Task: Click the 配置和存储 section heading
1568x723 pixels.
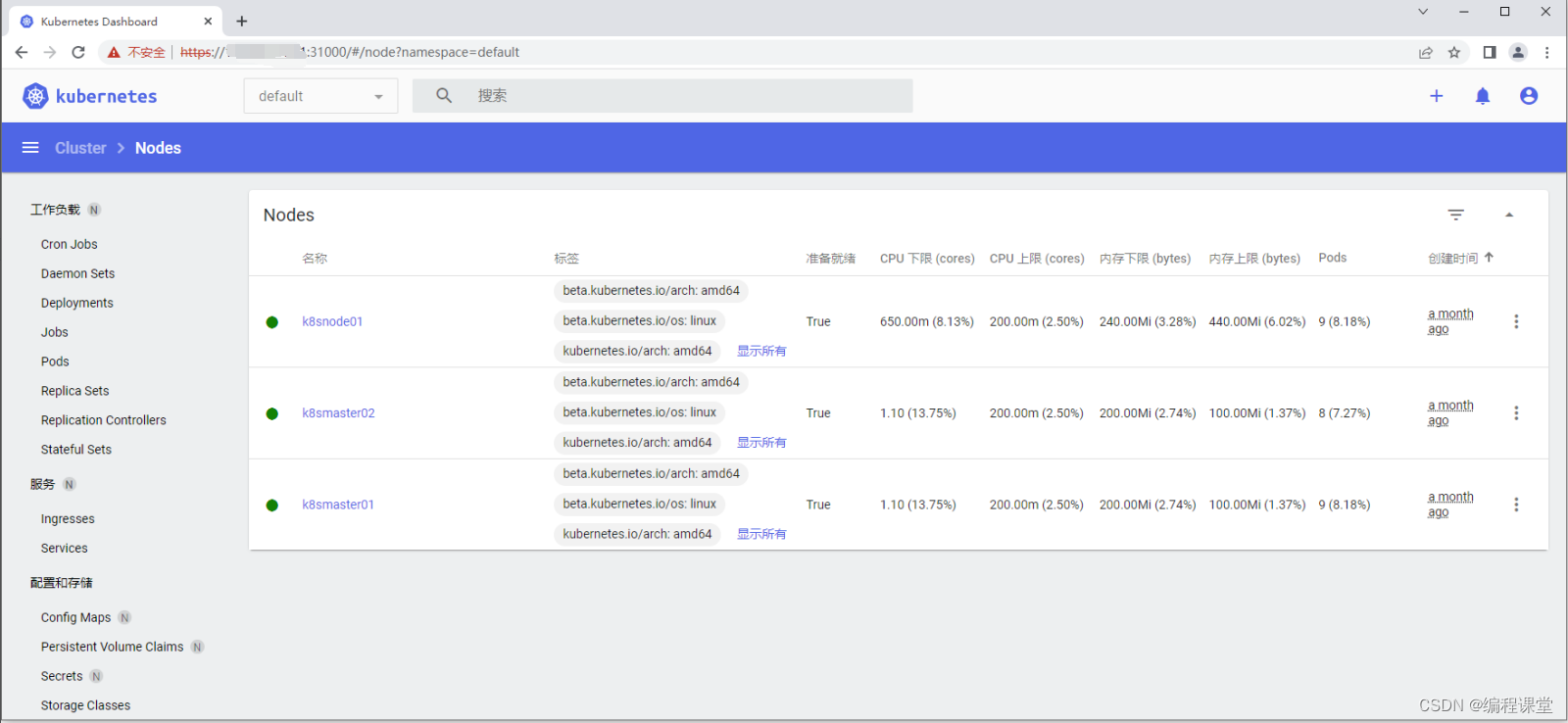Action: point(61,583)
